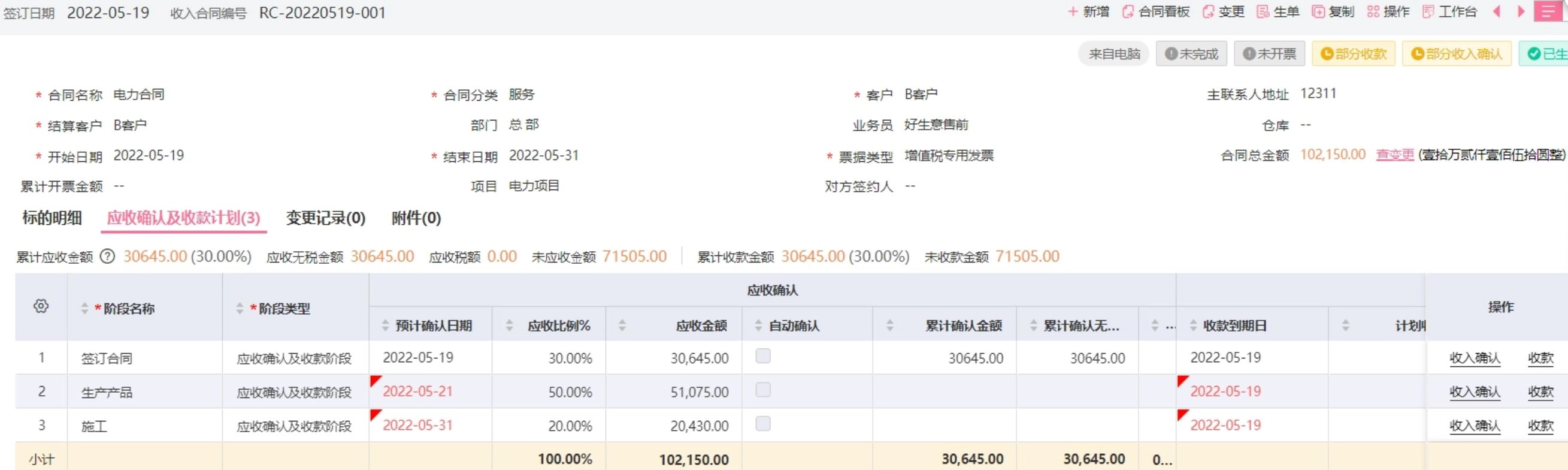This screenshot has height=470, width=1568.
Task: Click 收入确认 for the 签订合同 row
Action: click(1474, 358)
